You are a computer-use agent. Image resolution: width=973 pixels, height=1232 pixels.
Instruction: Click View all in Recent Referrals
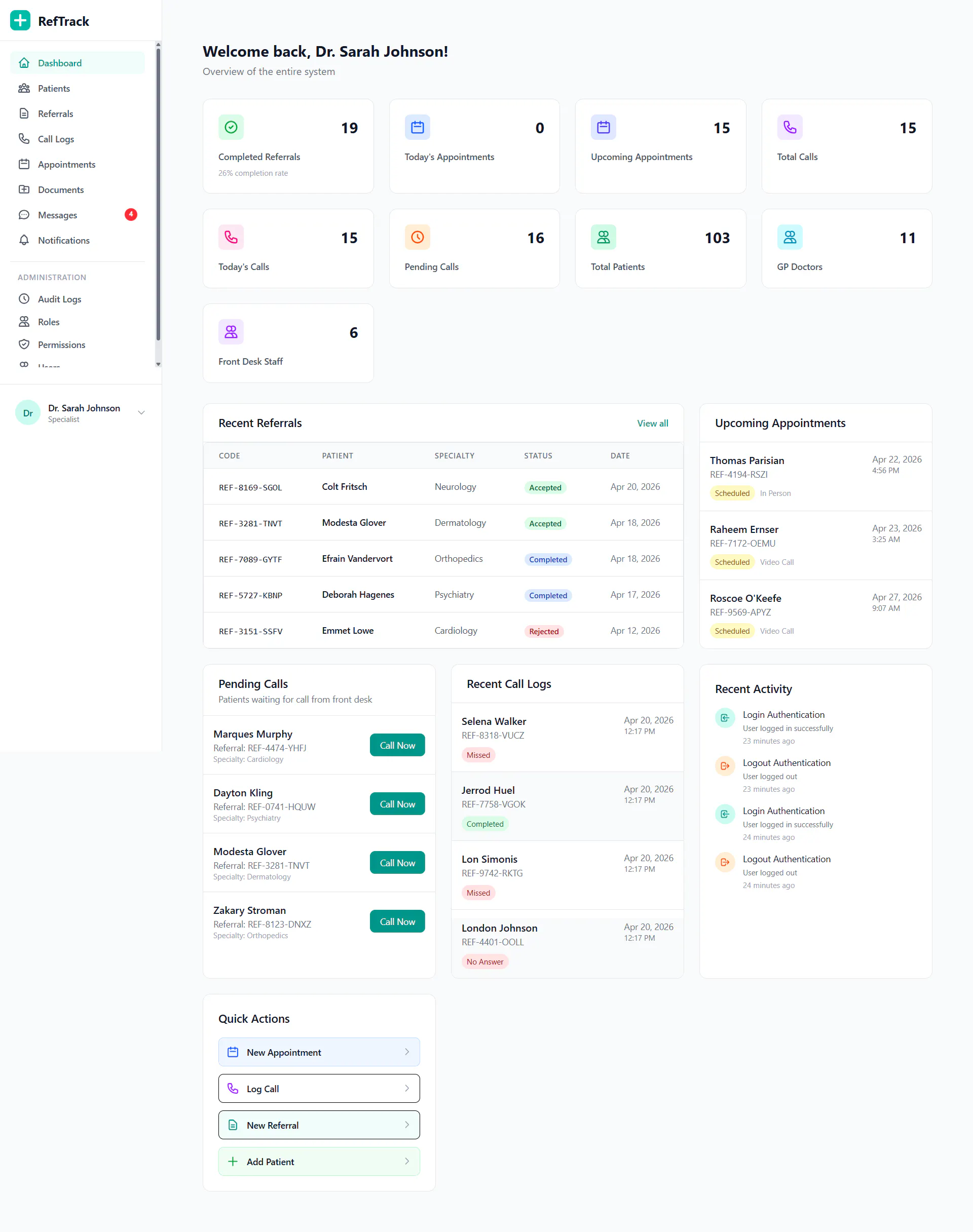pos(652,423)
